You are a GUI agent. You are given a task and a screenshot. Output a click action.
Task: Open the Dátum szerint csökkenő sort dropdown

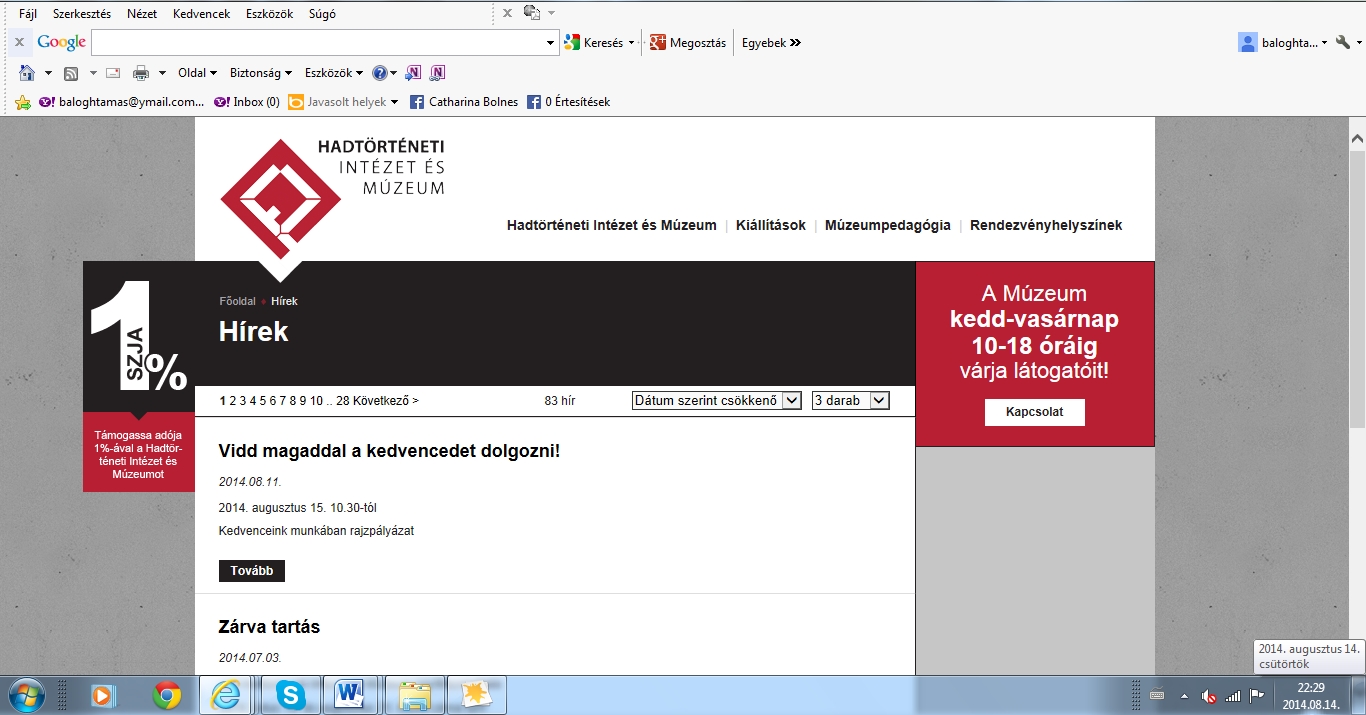click(717, 400)
